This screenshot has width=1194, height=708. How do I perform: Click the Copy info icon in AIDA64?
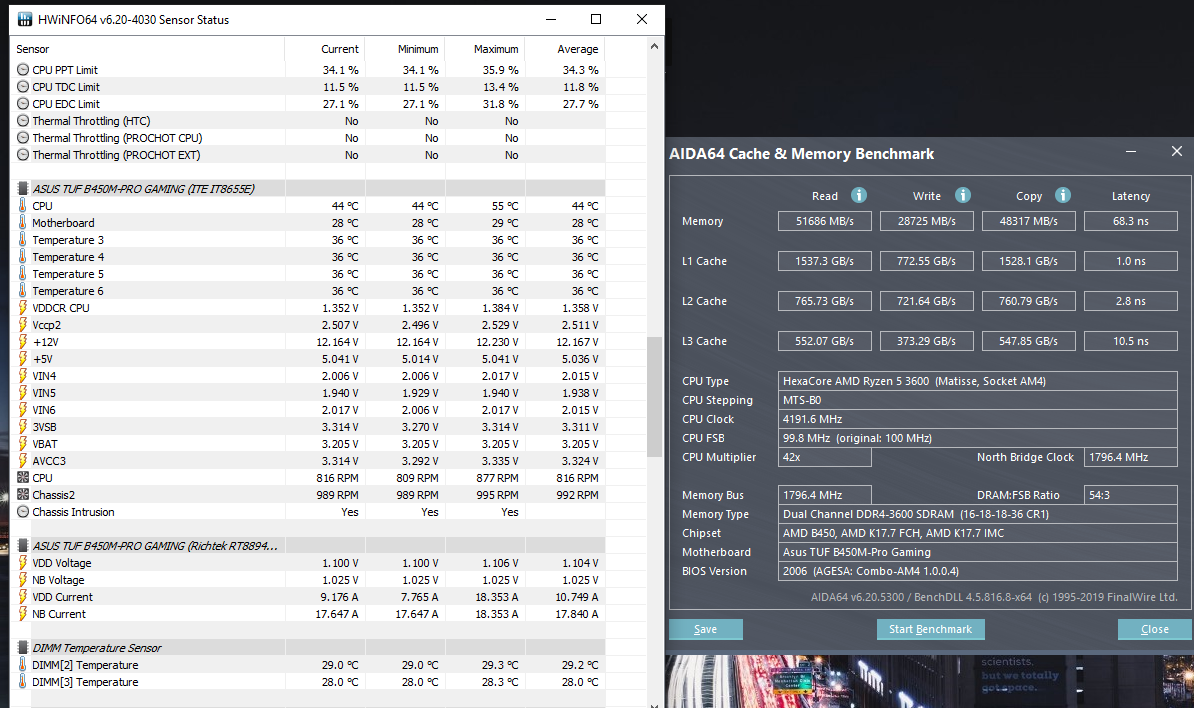(1063, 196)
